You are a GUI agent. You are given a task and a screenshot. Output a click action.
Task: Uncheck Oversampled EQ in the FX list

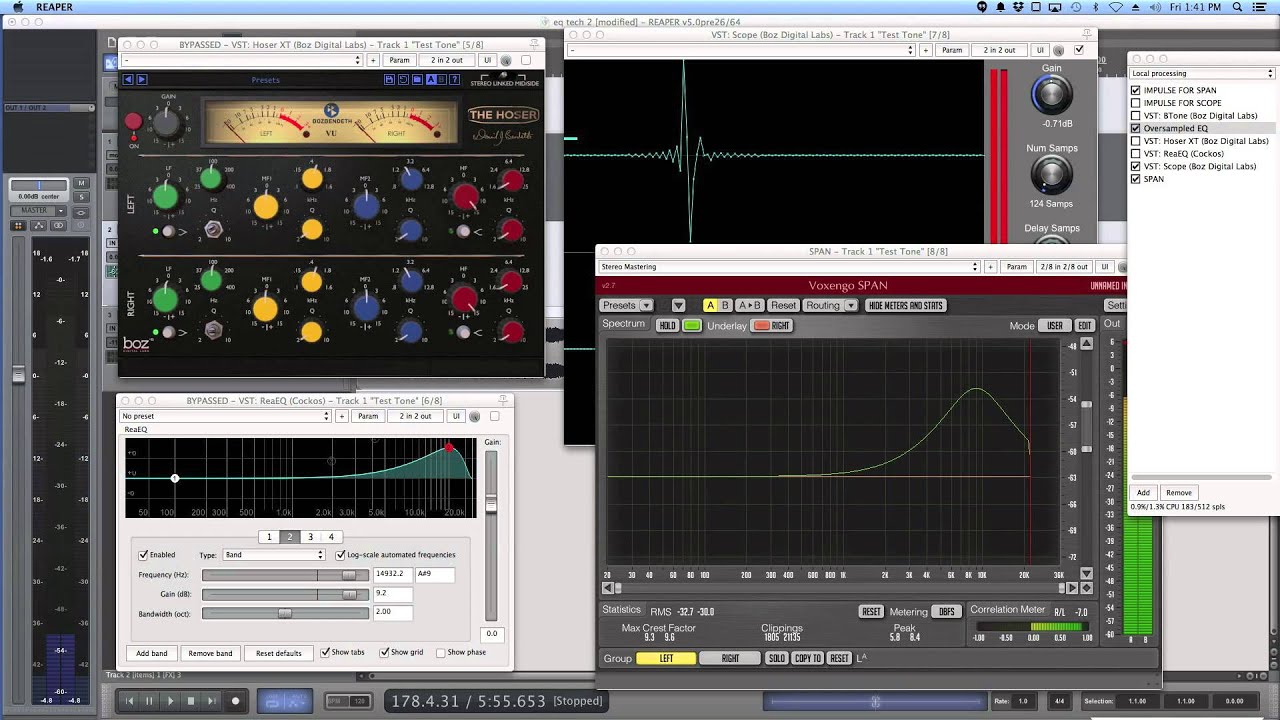click(1136, 128)
